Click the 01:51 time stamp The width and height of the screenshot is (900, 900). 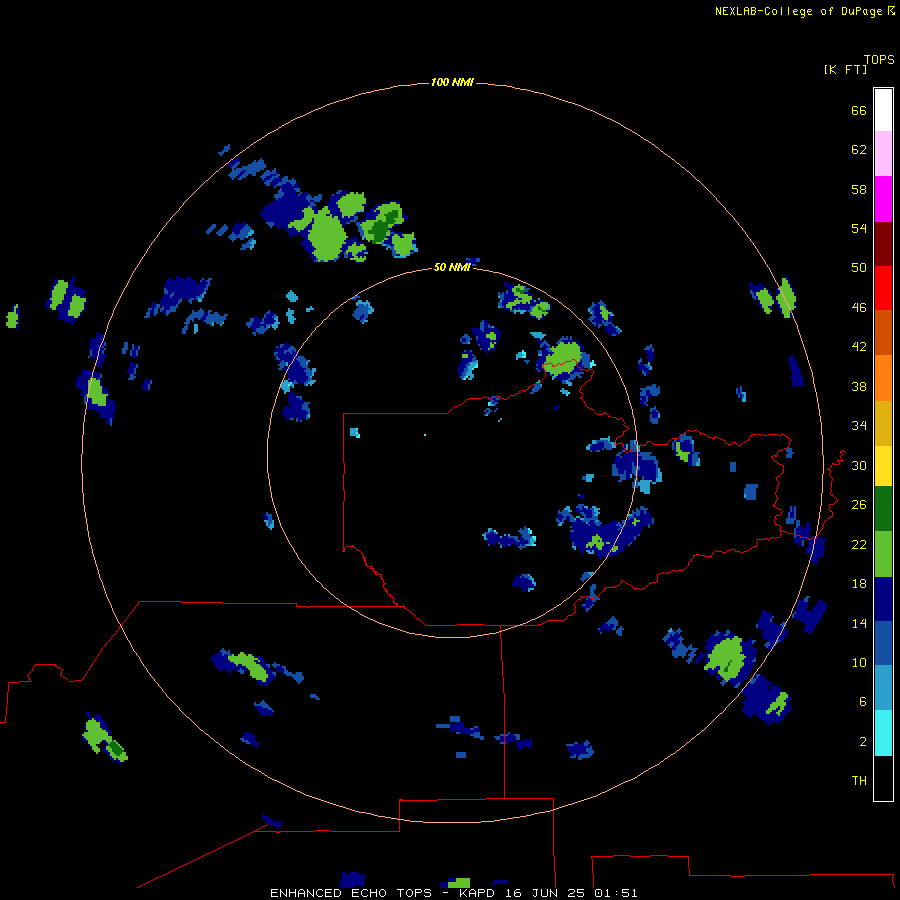[616, 893]
